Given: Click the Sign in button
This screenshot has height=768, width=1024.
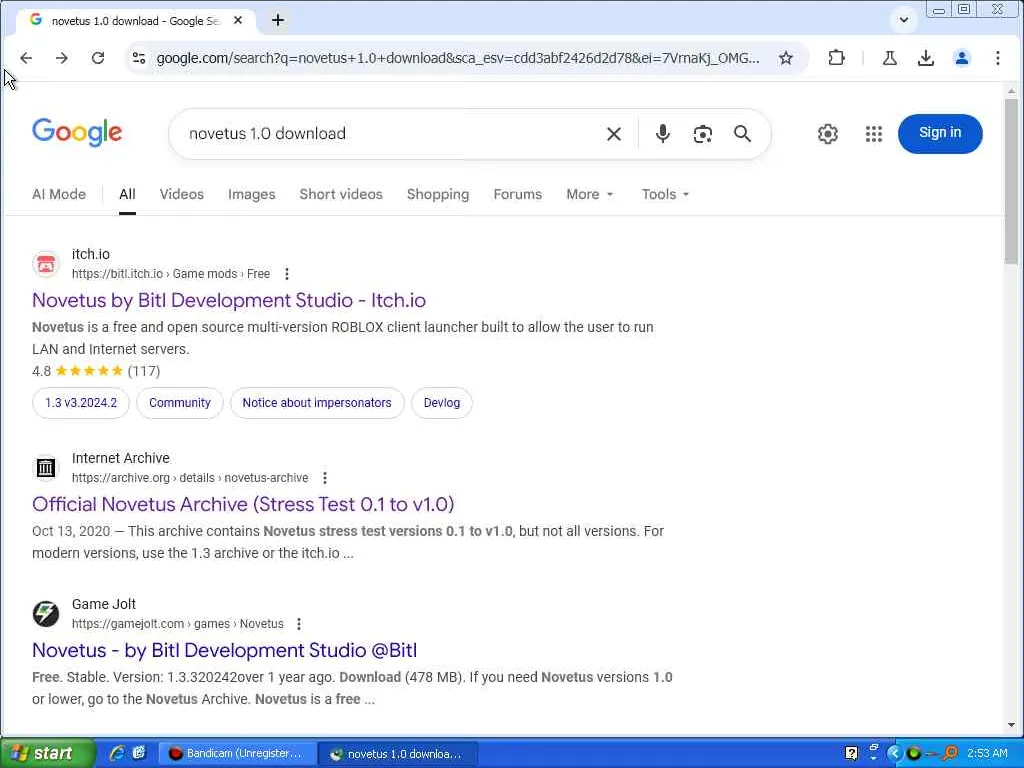Looking at the screenshot, I should [x=940, y=133].
